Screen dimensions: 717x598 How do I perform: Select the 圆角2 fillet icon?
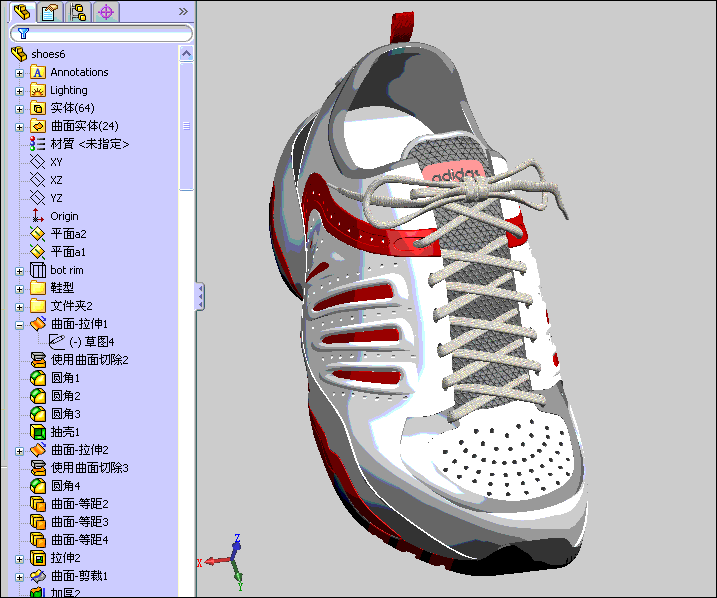[37, 395]
